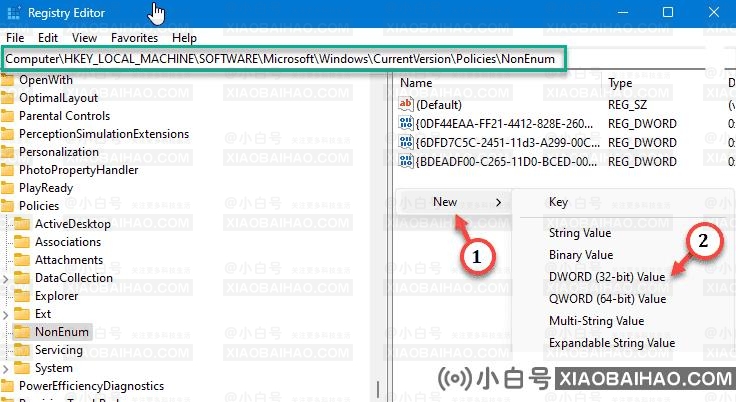Select the Associations tree label

pos(68,241)
